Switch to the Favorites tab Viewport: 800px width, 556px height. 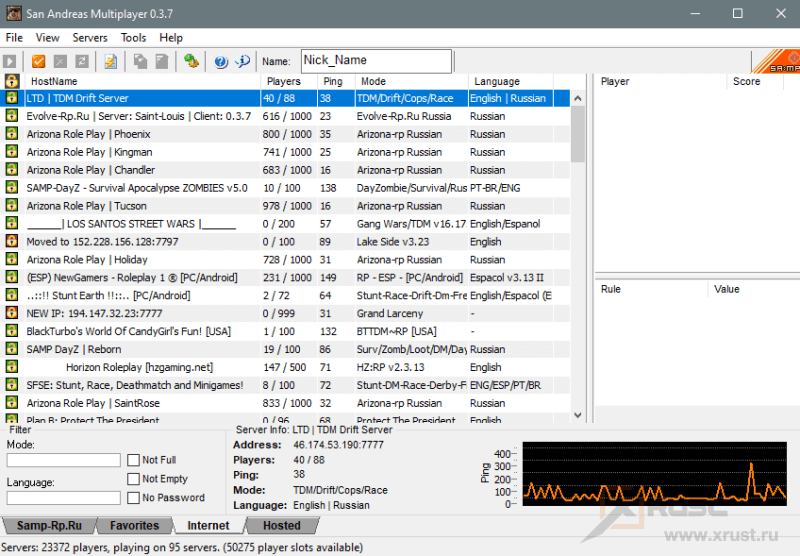[x=134, y=525]
